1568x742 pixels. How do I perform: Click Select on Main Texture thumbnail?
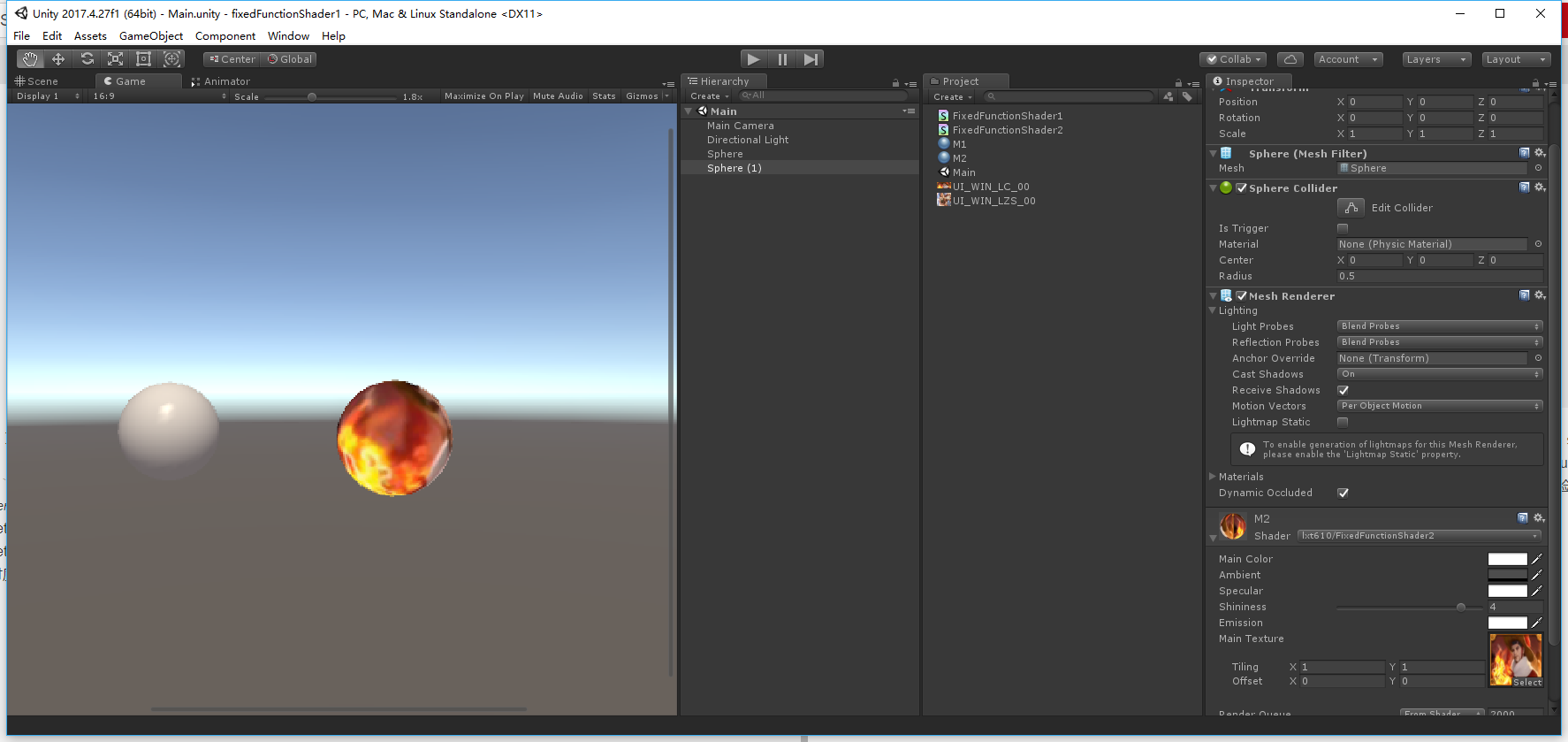click(x=1526, y=682)
